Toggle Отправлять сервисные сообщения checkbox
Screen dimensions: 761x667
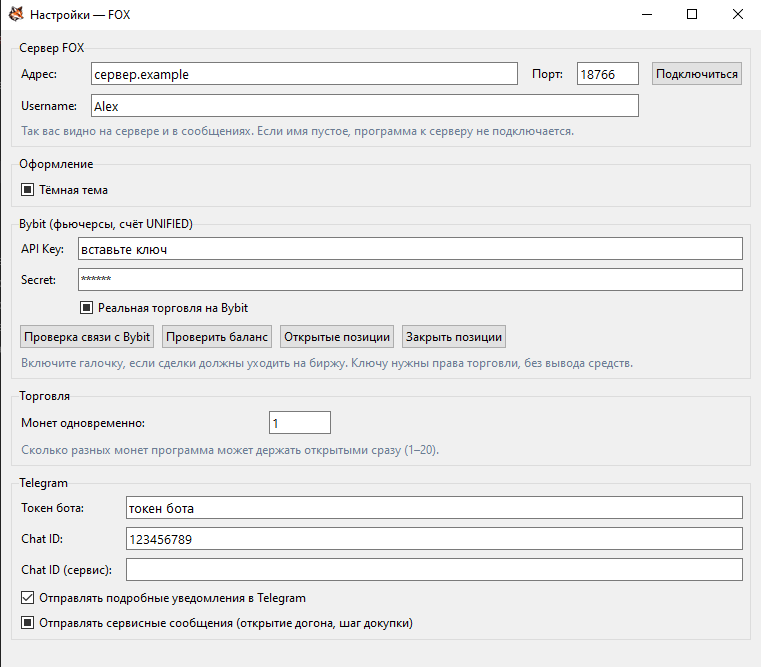(x=27, y=623)
